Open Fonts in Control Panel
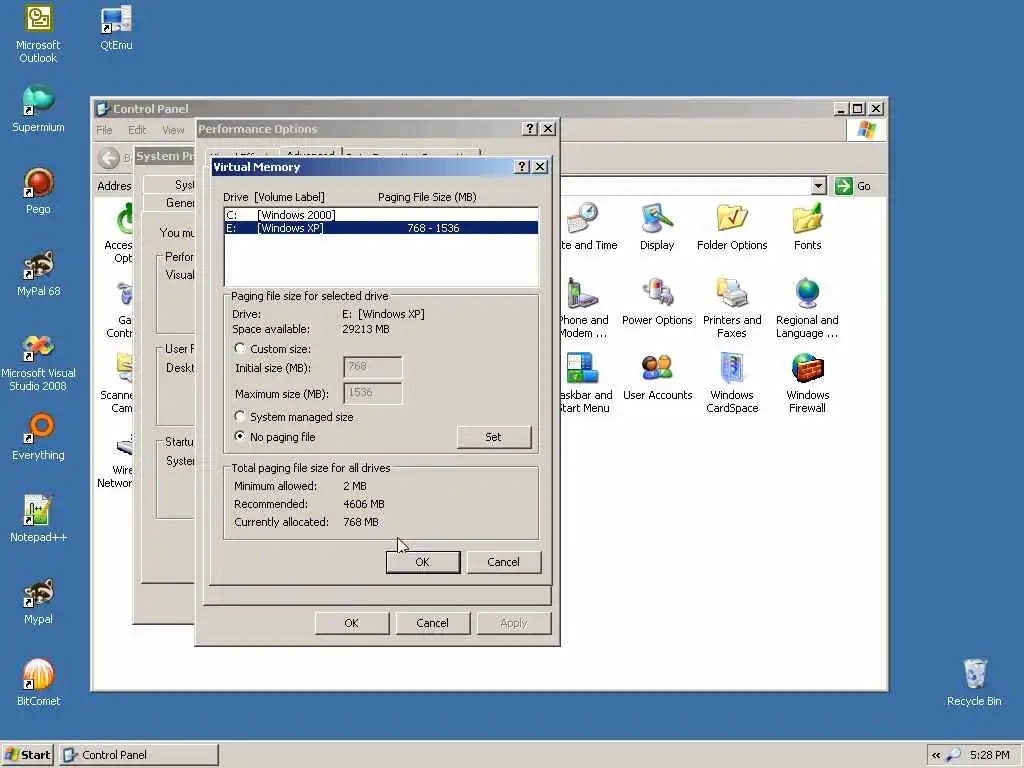The width and height of the screenshot is (1024, 768). coord(807,227)
